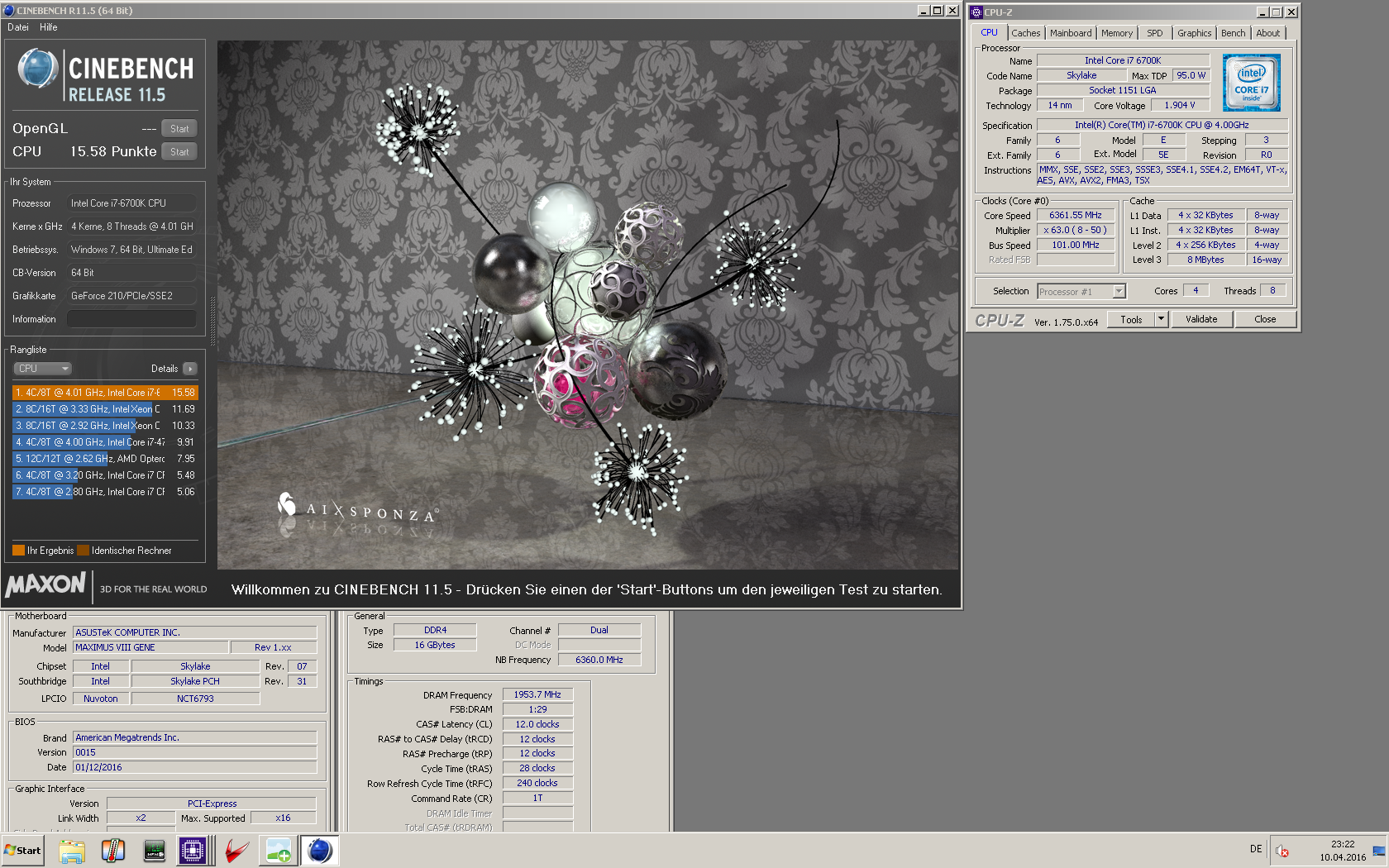
Task: Select ranking entry 4 scoring 9.91
Action: [105, 442]
